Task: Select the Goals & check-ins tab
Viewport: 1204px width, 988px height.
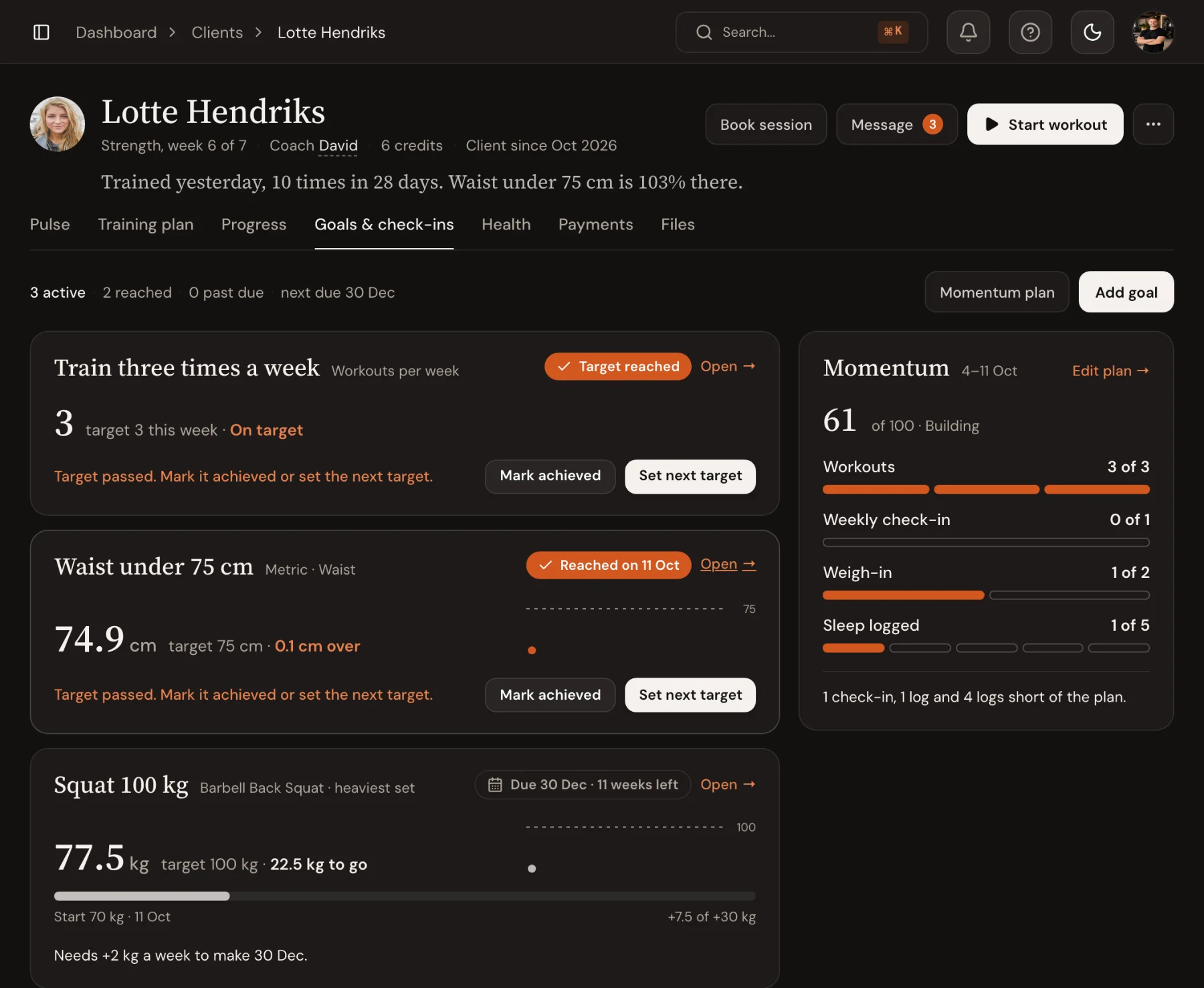Action: point(384,225)
